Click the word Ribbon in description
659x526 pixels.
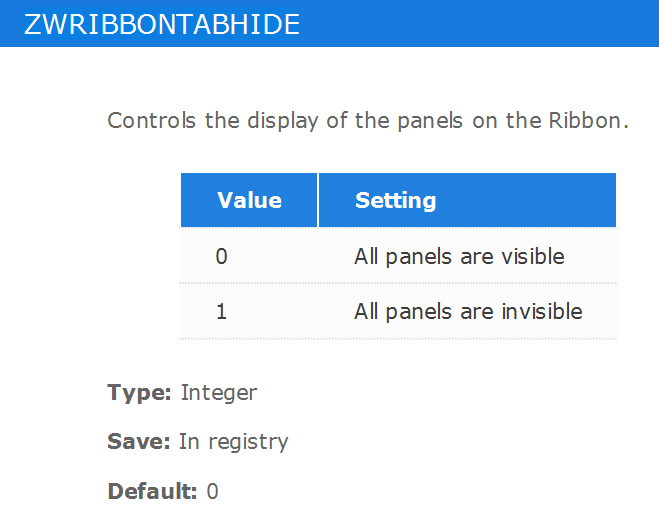click(585, 120)
